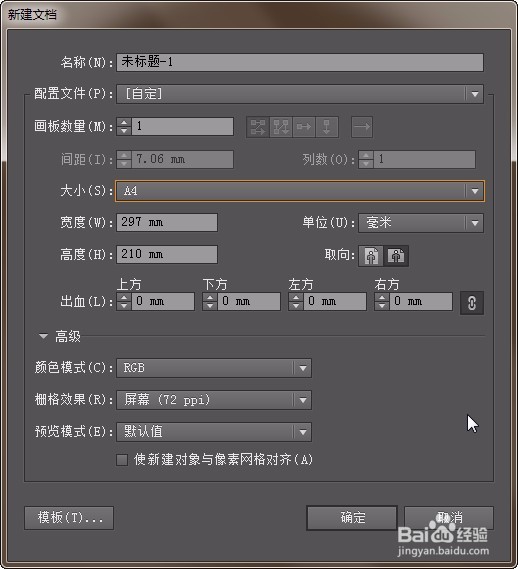Click the 右方 right bleed field
This screenshot has width=518, height=569.
(x=421, y=302)
